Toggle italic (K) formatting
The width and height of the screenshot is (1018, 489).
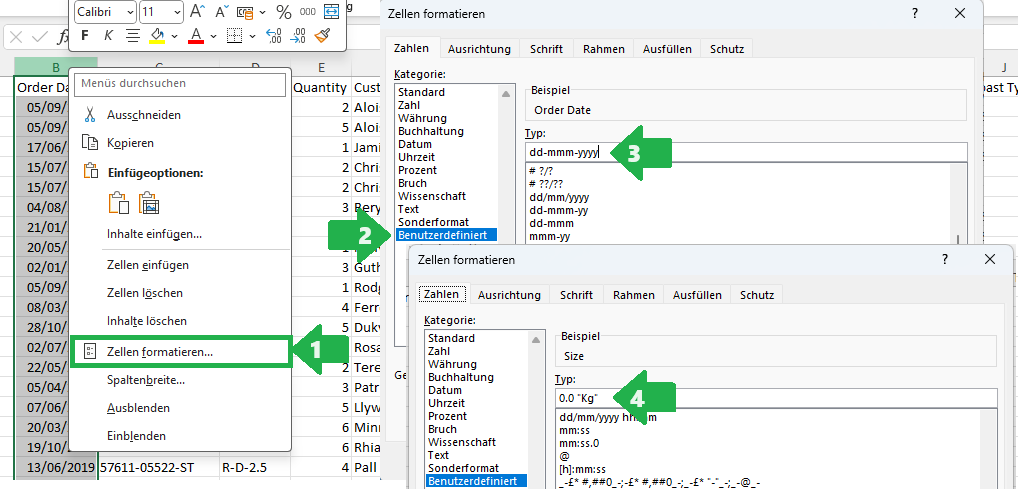108,35
